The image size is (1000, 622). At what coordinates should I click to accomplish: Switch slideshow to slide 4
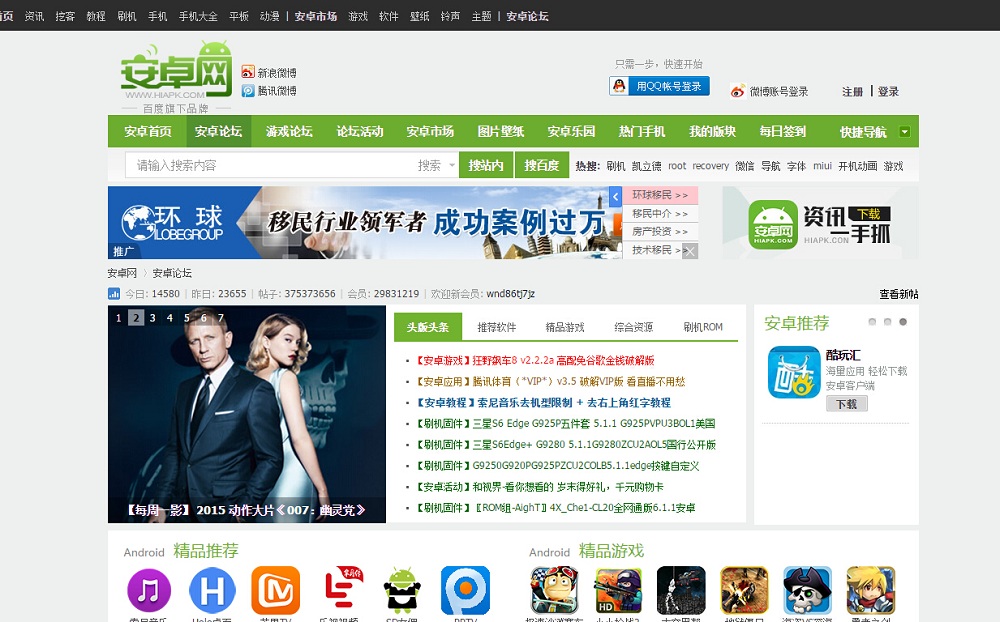click(170, 318)
